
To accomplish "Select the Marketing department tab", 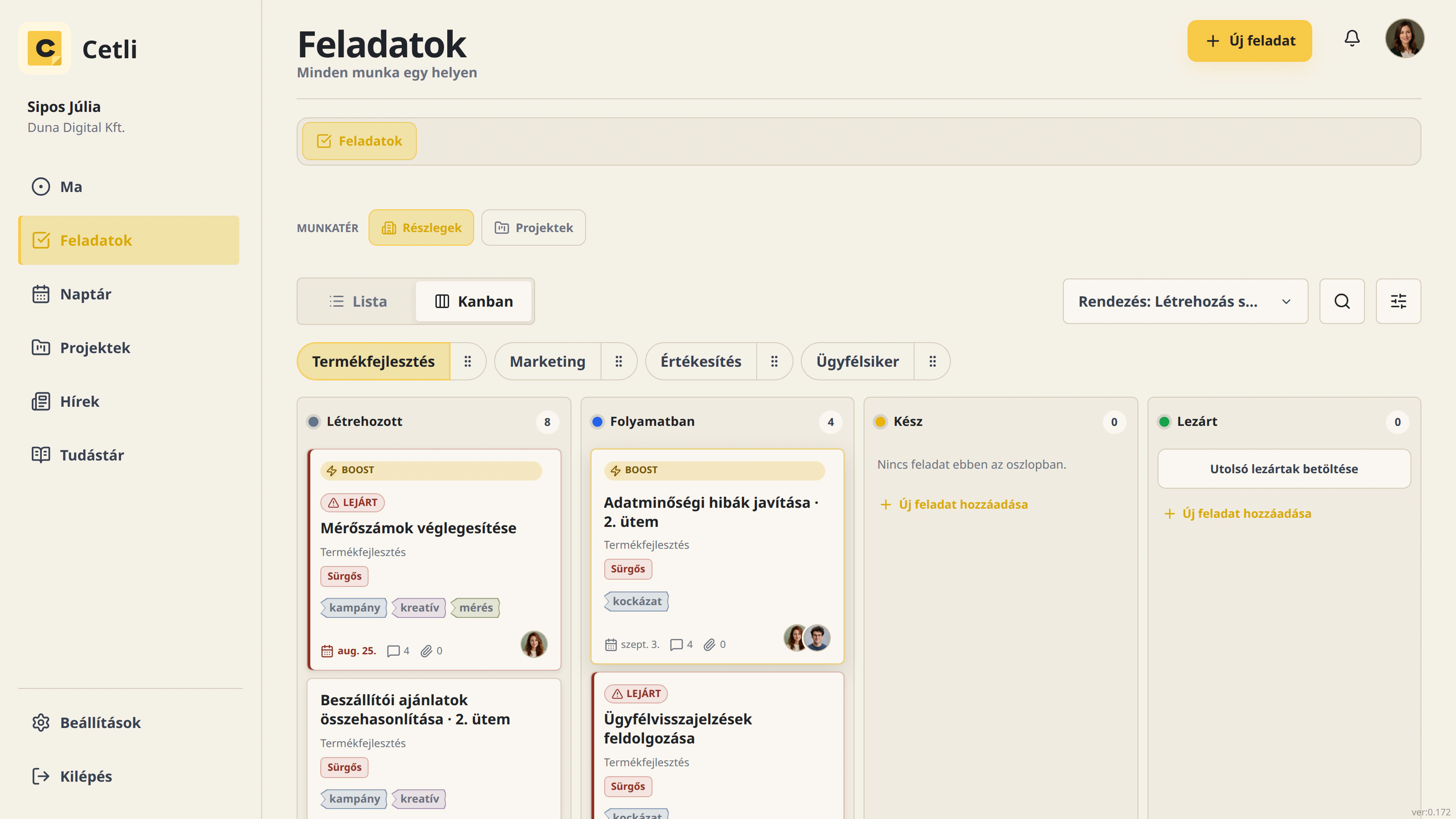I will point(548,361).
